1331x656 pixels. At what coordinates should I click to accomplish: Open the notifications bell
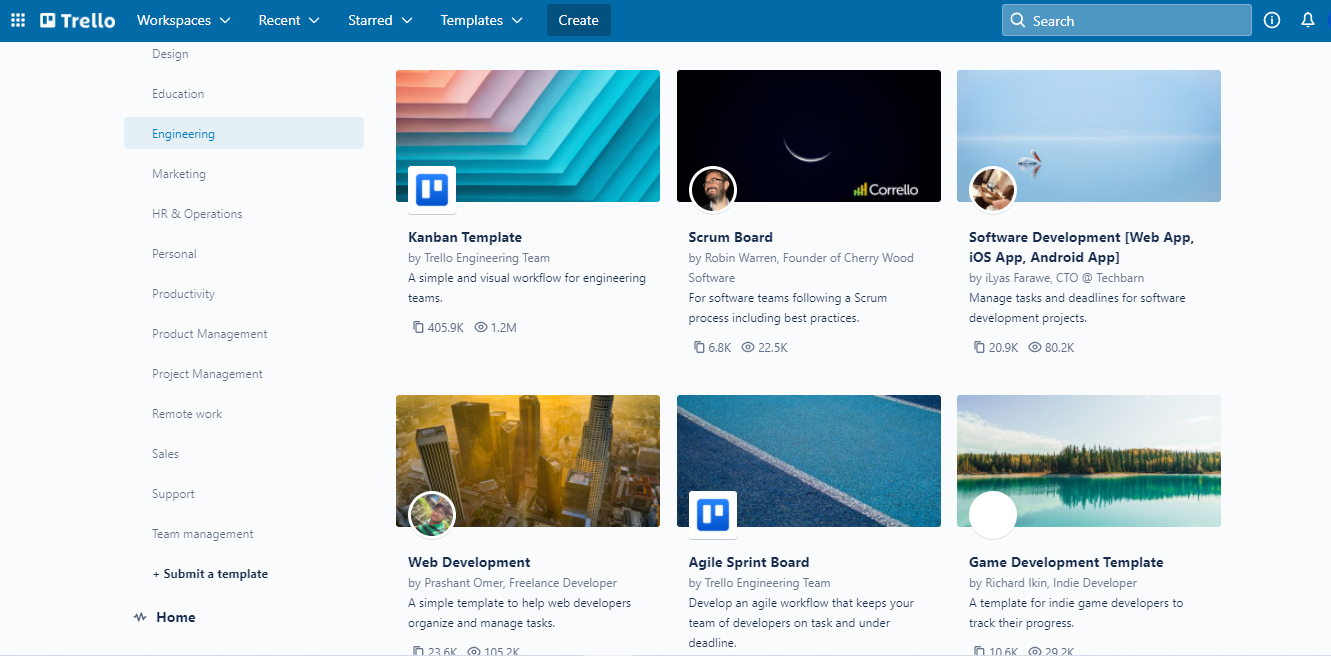tap(1308, 20)
